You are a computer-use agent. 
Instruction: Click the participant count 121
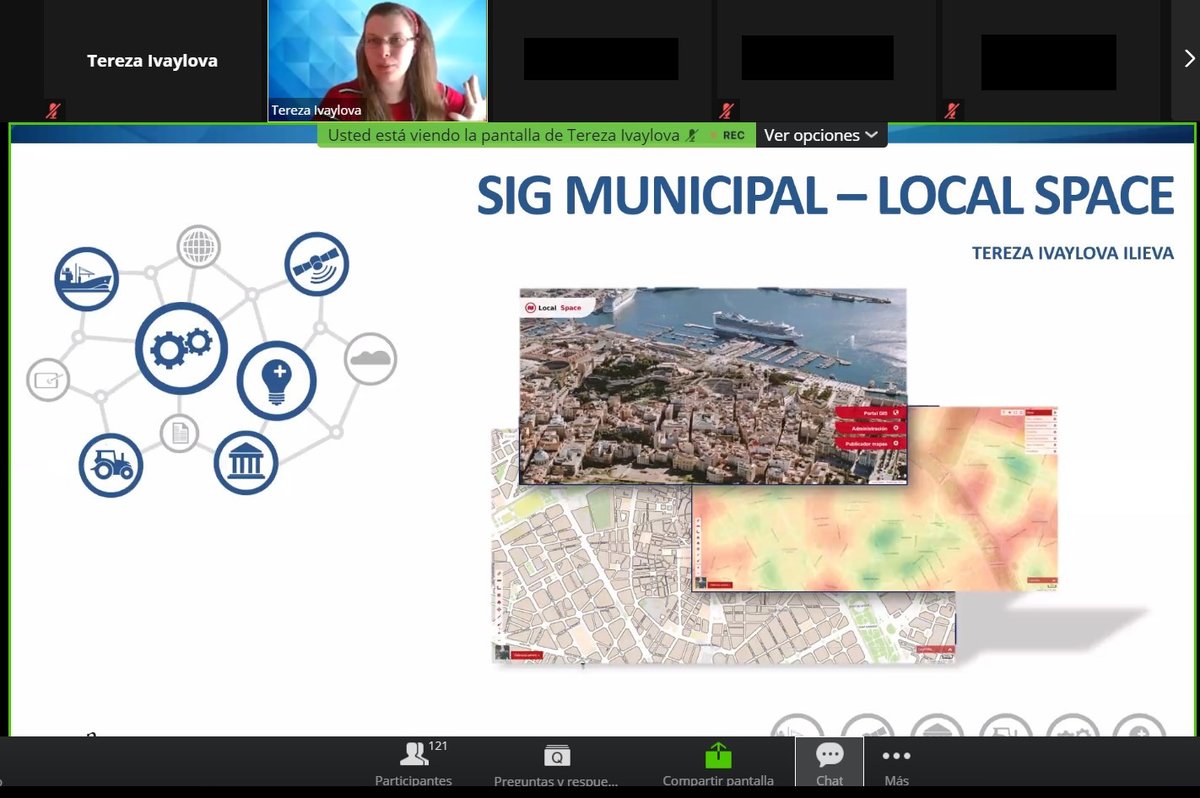coord(438,746)
